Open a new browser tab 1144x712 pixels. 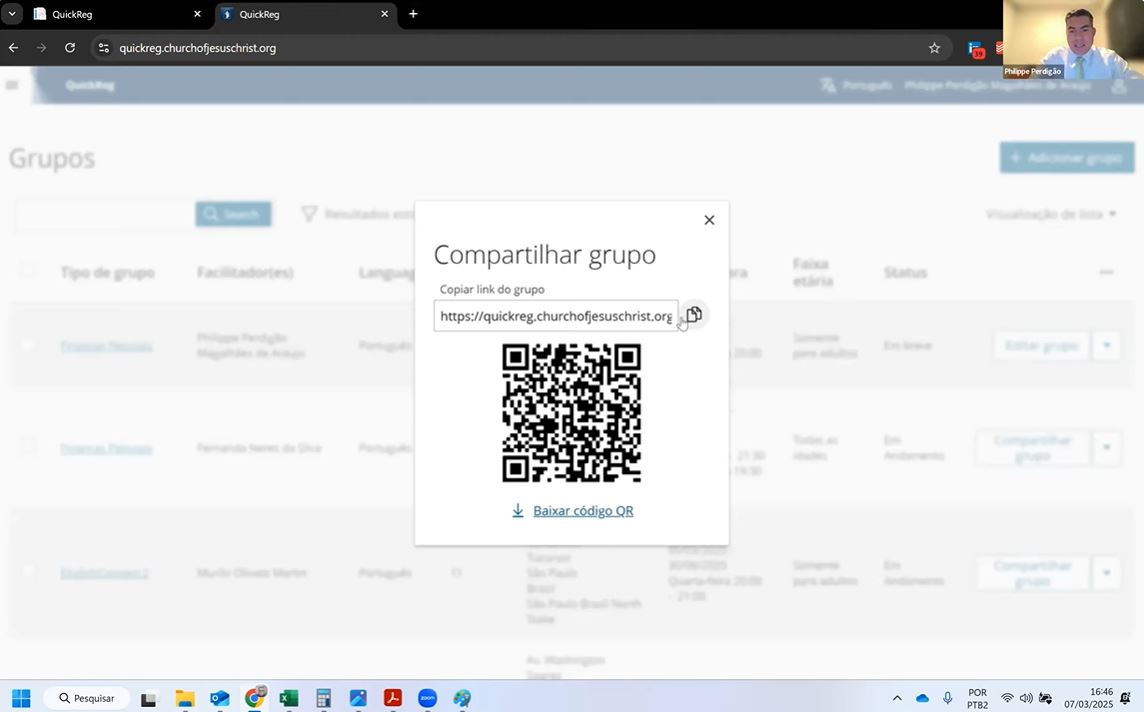pos(413,14)
